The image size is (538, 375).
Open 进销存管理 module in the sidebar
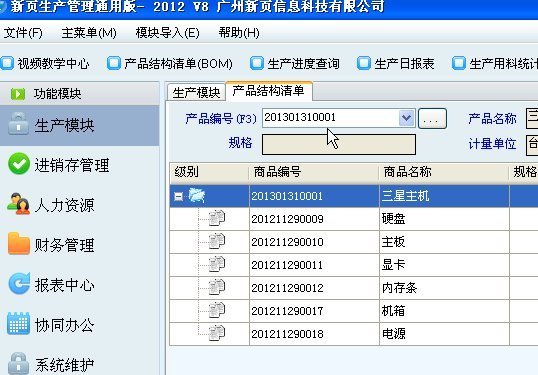[72, 165]
